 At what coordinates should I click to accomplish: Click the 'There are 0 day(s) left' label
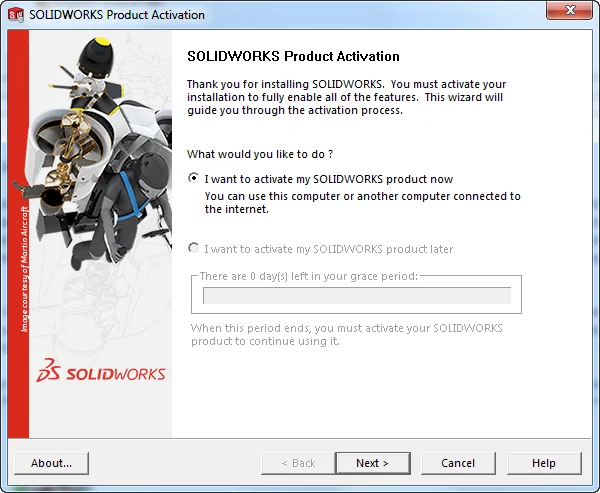308,276
